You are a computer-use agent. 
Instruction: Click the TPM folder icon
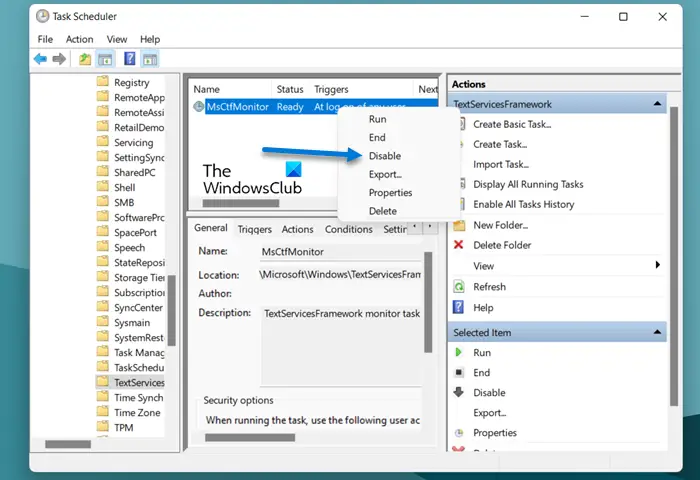(103, 427)
